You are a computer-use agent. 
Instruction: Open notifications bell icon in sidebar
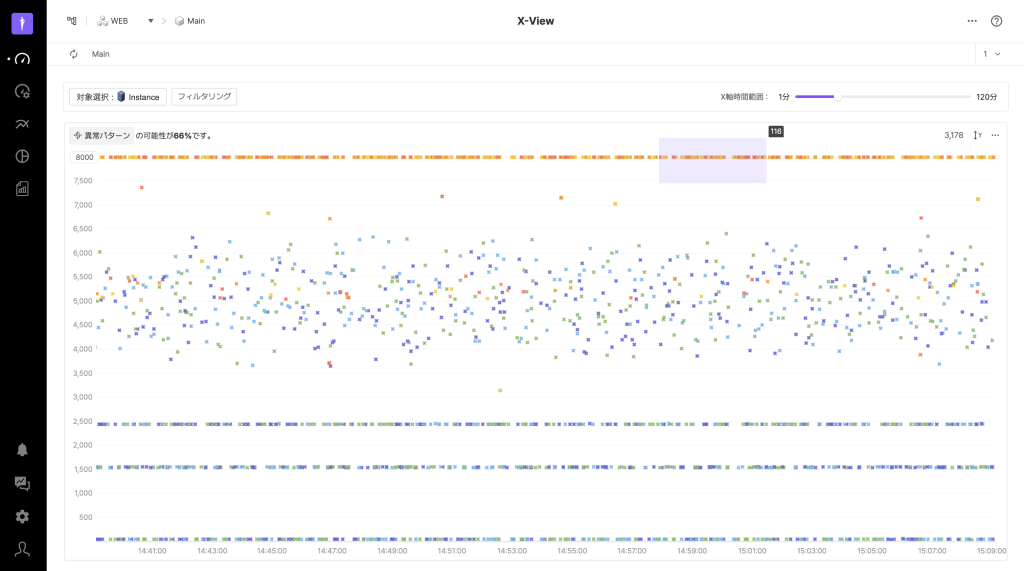(22, 450)
